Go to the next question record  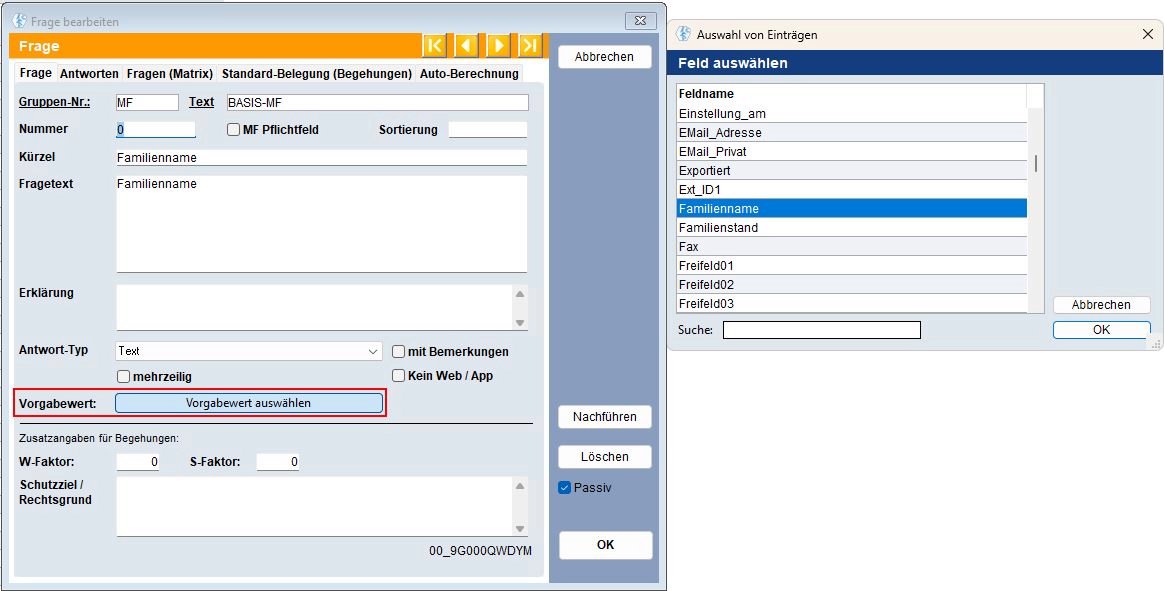tap(498, 45)
